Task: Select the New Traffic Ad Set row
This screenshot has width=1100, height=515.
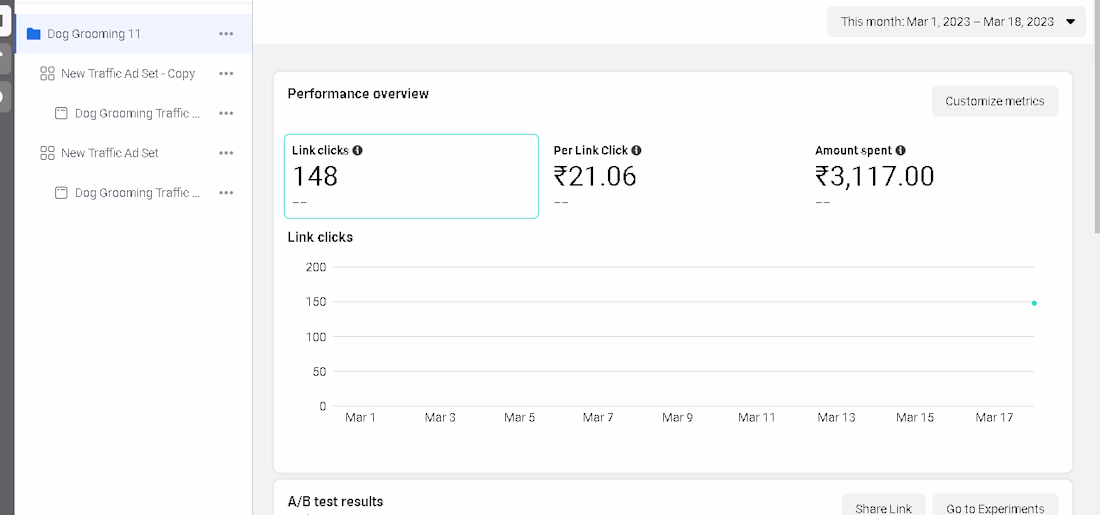Action: pyautogui.click(x=133, y=153)
